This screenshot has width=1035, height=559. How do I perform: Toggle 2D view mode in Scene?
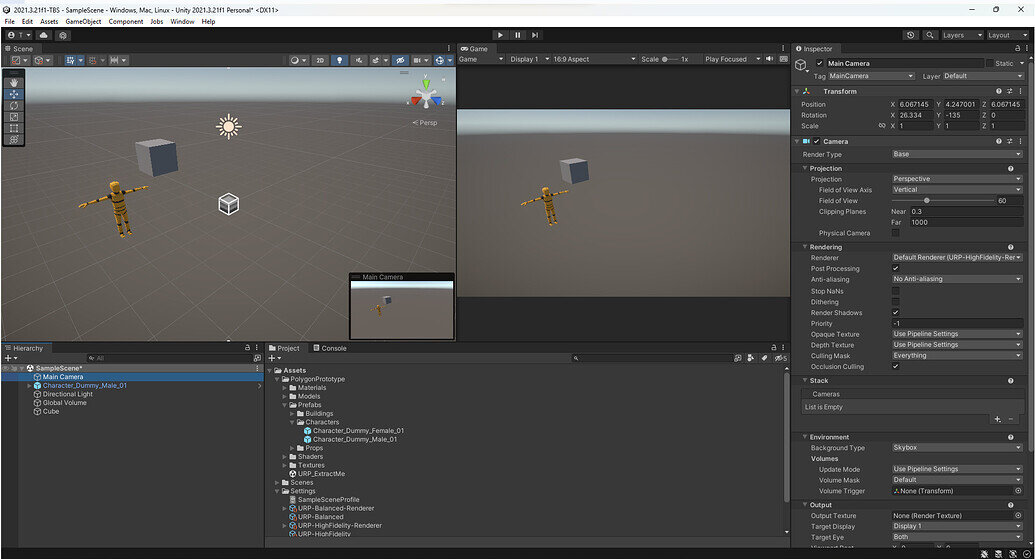(x=320, y=60)
